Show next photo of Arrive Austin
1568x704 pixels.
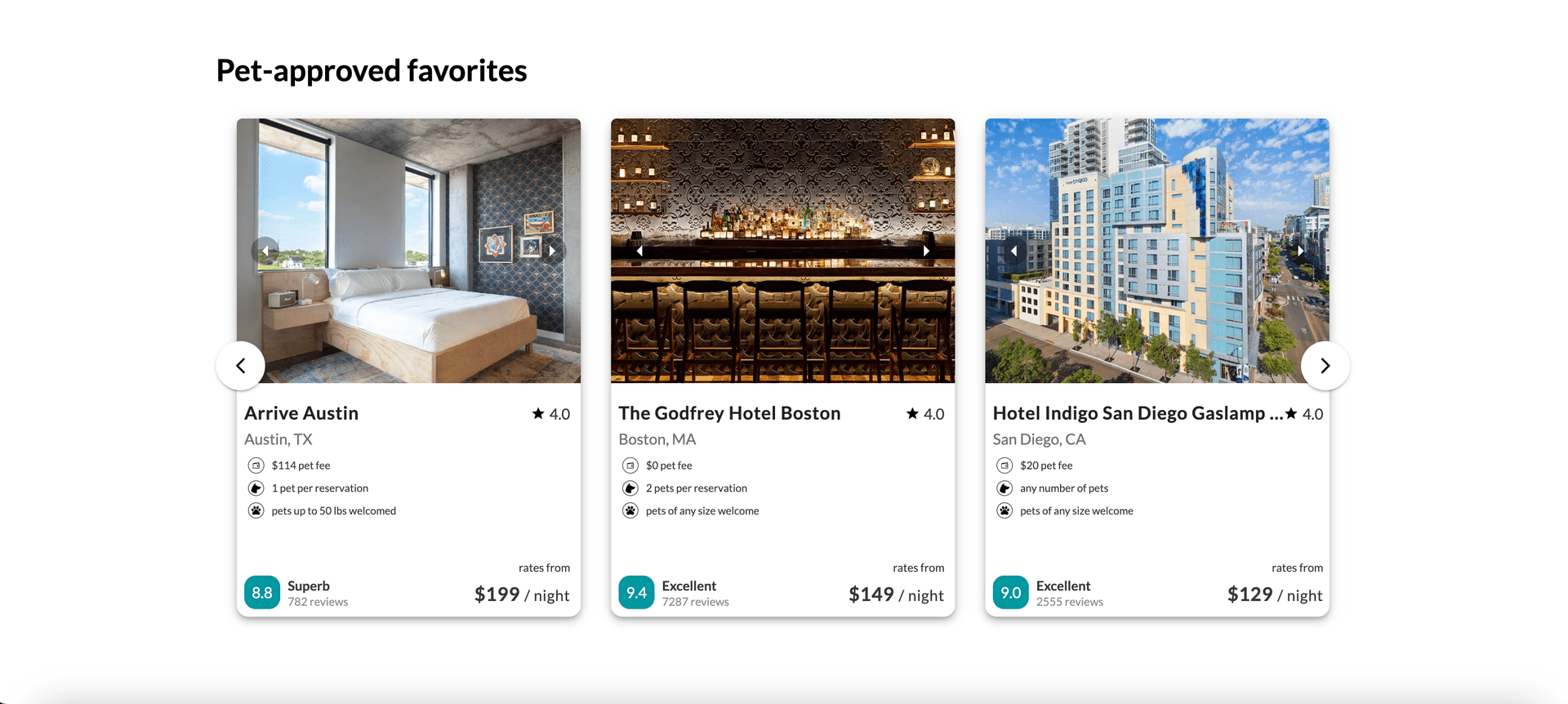click(x=553, y=251)
